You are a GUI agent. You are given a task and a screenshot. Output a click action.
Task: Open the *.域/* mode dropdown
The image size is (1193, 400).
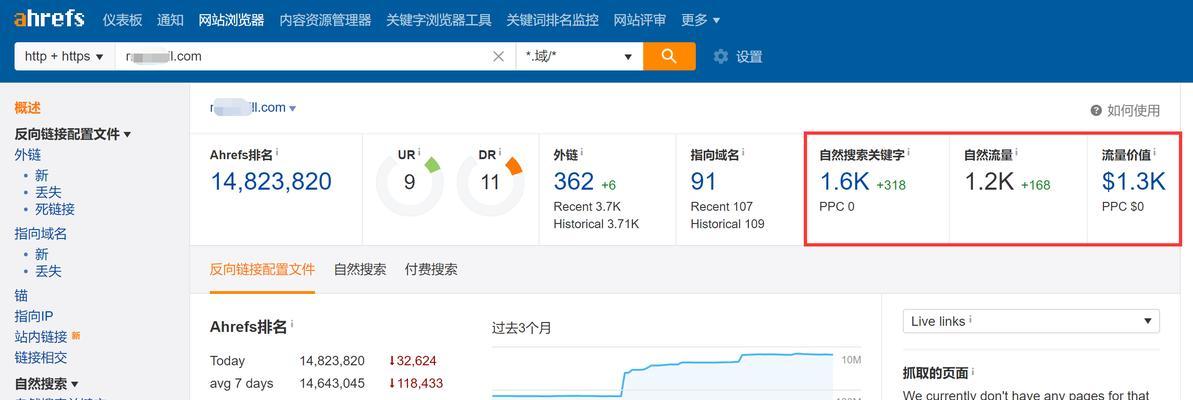(579, 56)
